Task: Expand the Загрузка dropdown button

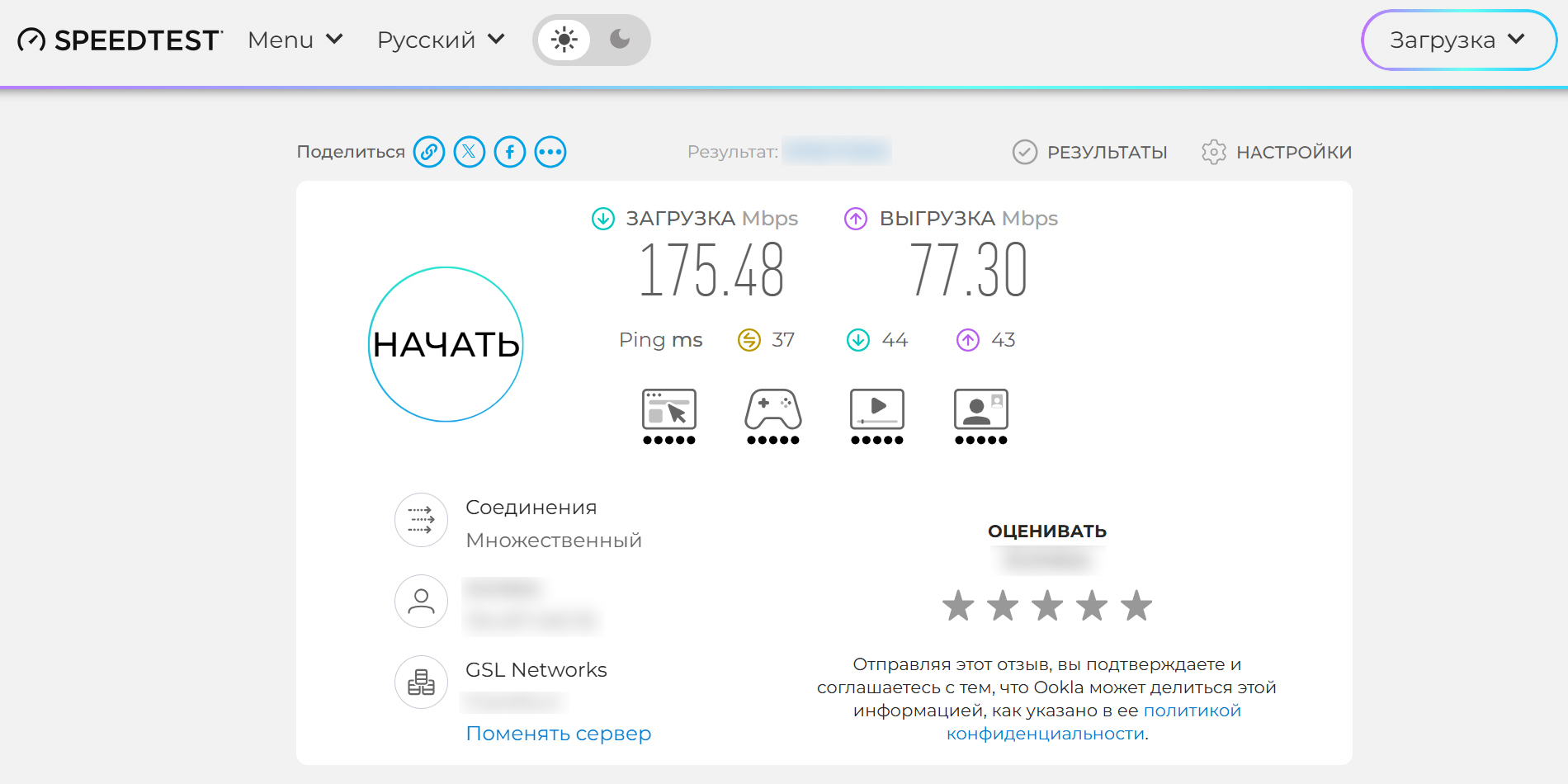Action: tap(1459, 40)
